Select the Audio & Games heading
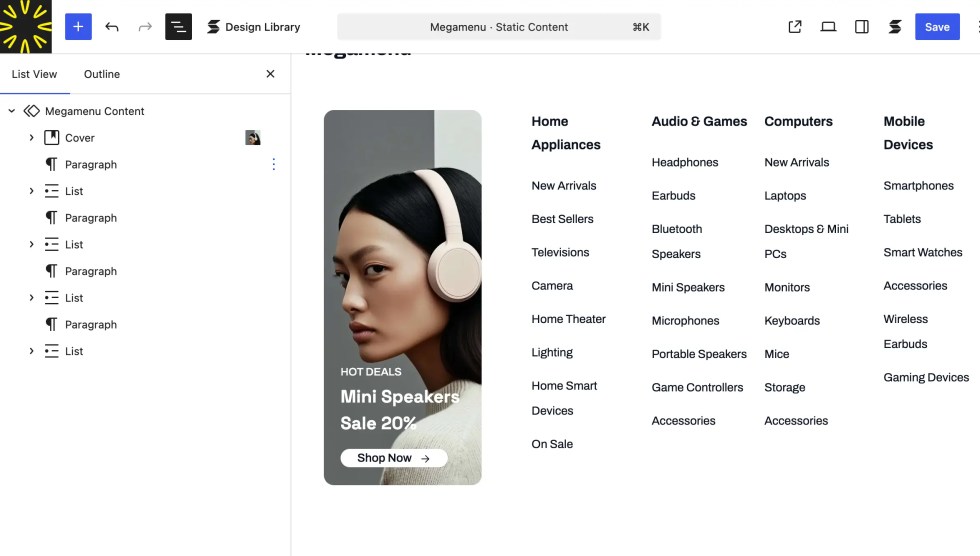The image size is (980, 556). 699,121
